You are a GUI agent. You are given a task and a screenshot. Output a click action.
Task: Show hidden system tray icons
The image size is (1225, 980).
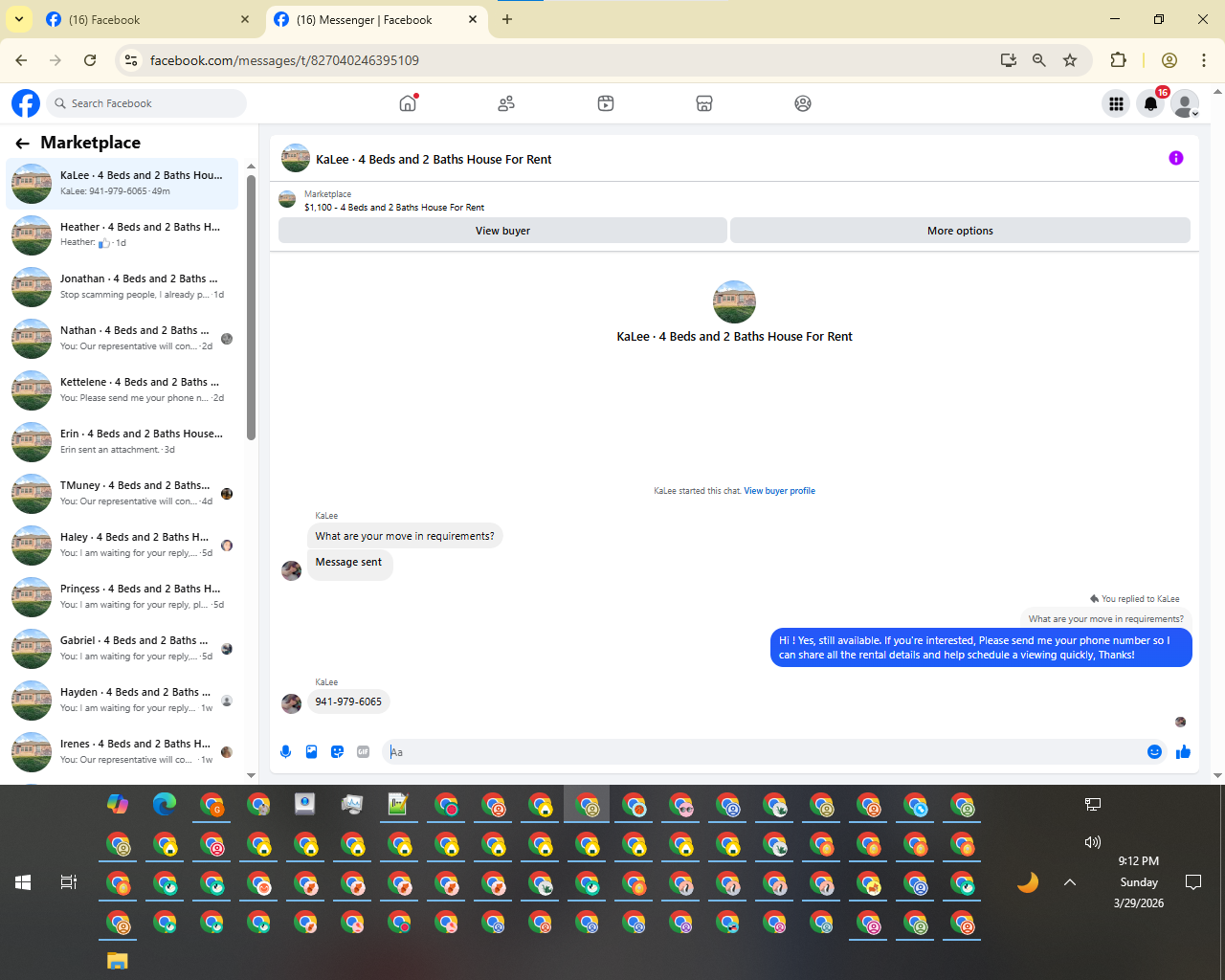pos(1070,882)
